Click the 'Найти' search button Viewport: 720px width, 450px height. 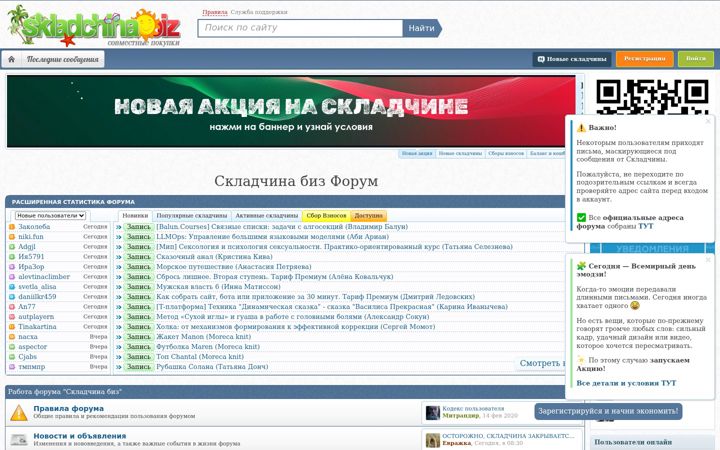click(422, 28)
